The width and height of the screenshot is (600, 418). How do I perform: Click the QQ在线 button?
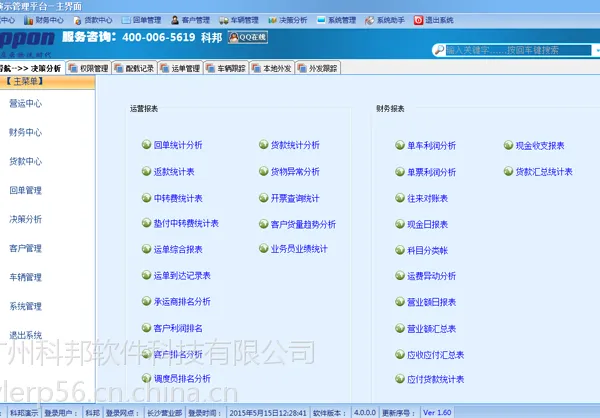(x=248, y=37)
